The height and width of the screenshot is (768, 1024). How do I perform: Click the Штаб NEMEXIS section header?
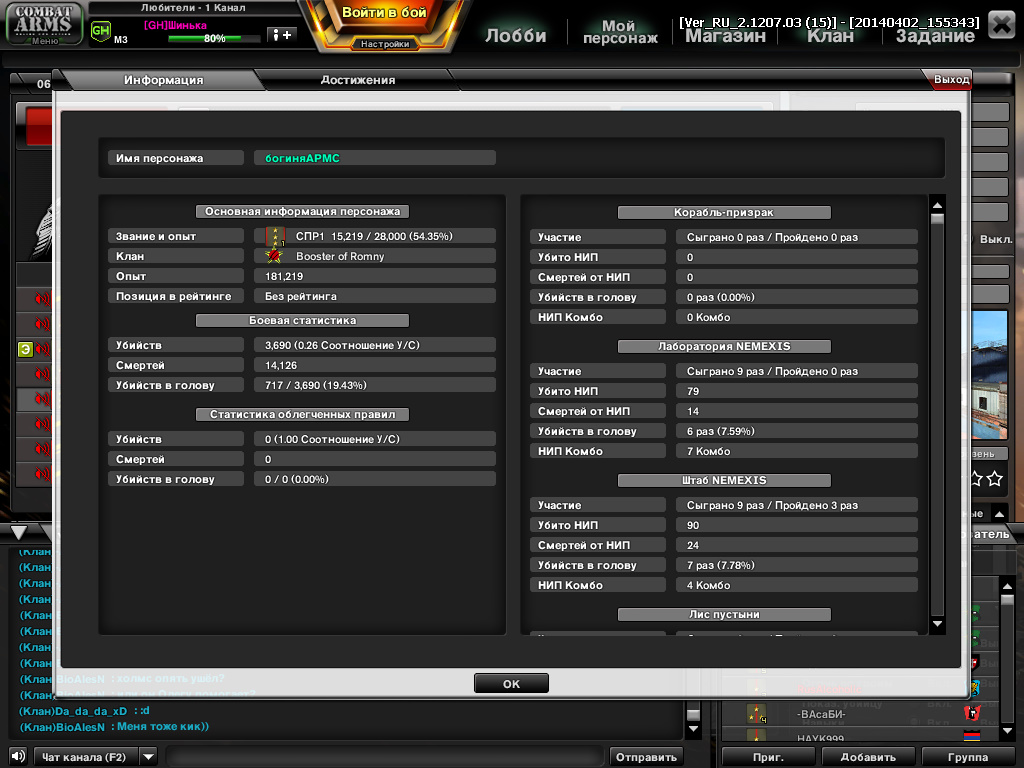click(724, 480)
